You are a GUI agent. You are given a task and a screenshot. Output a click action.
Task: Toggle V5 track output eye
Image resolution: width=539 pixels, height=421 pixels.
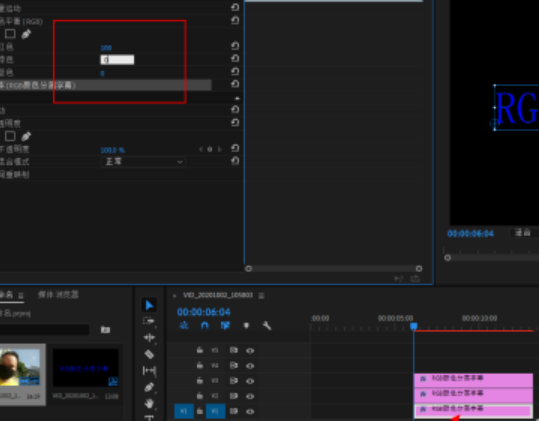tap(250, 351)
